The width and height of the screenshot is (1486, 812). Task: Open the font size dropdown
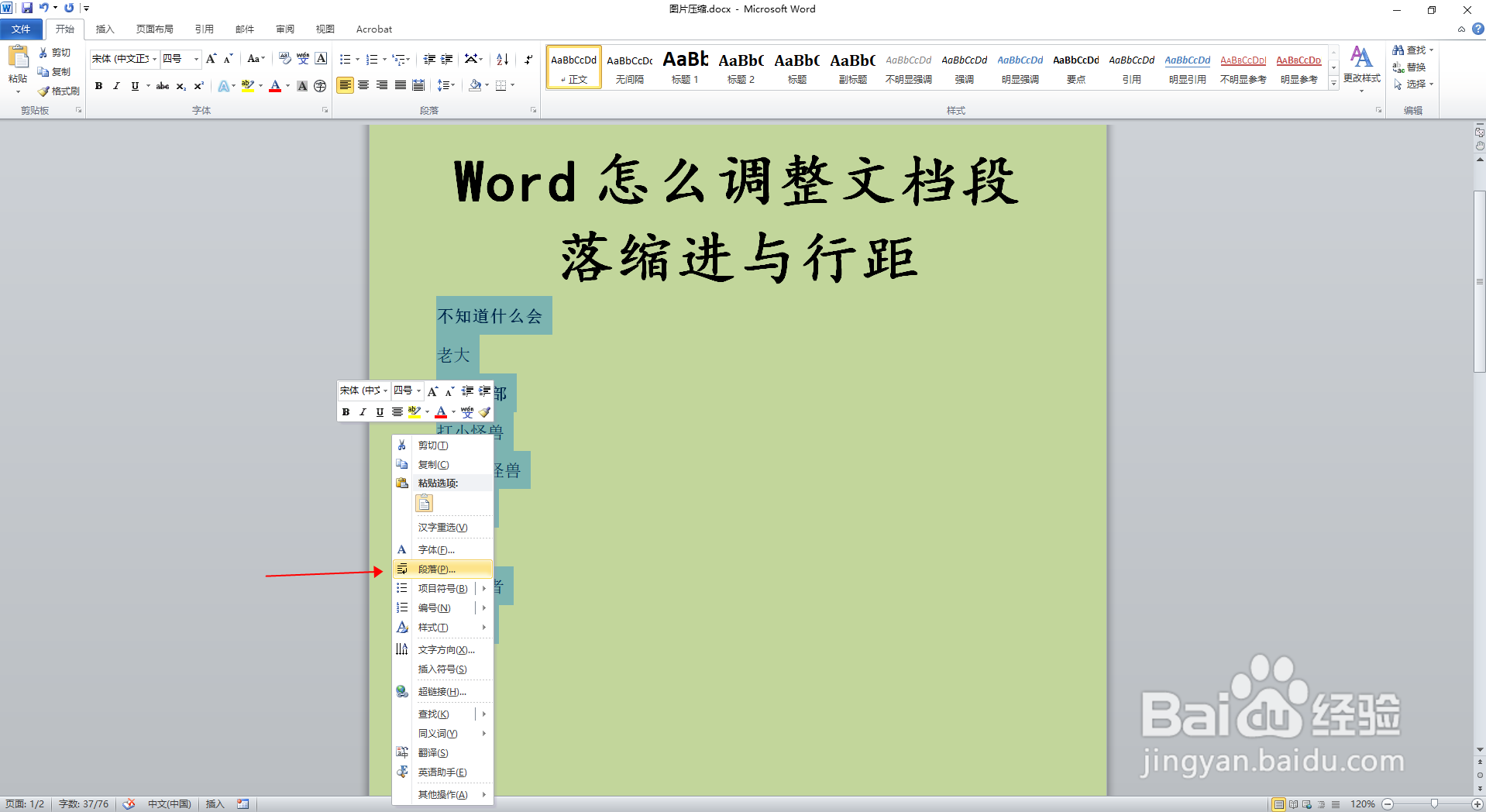tap(195, 59)
